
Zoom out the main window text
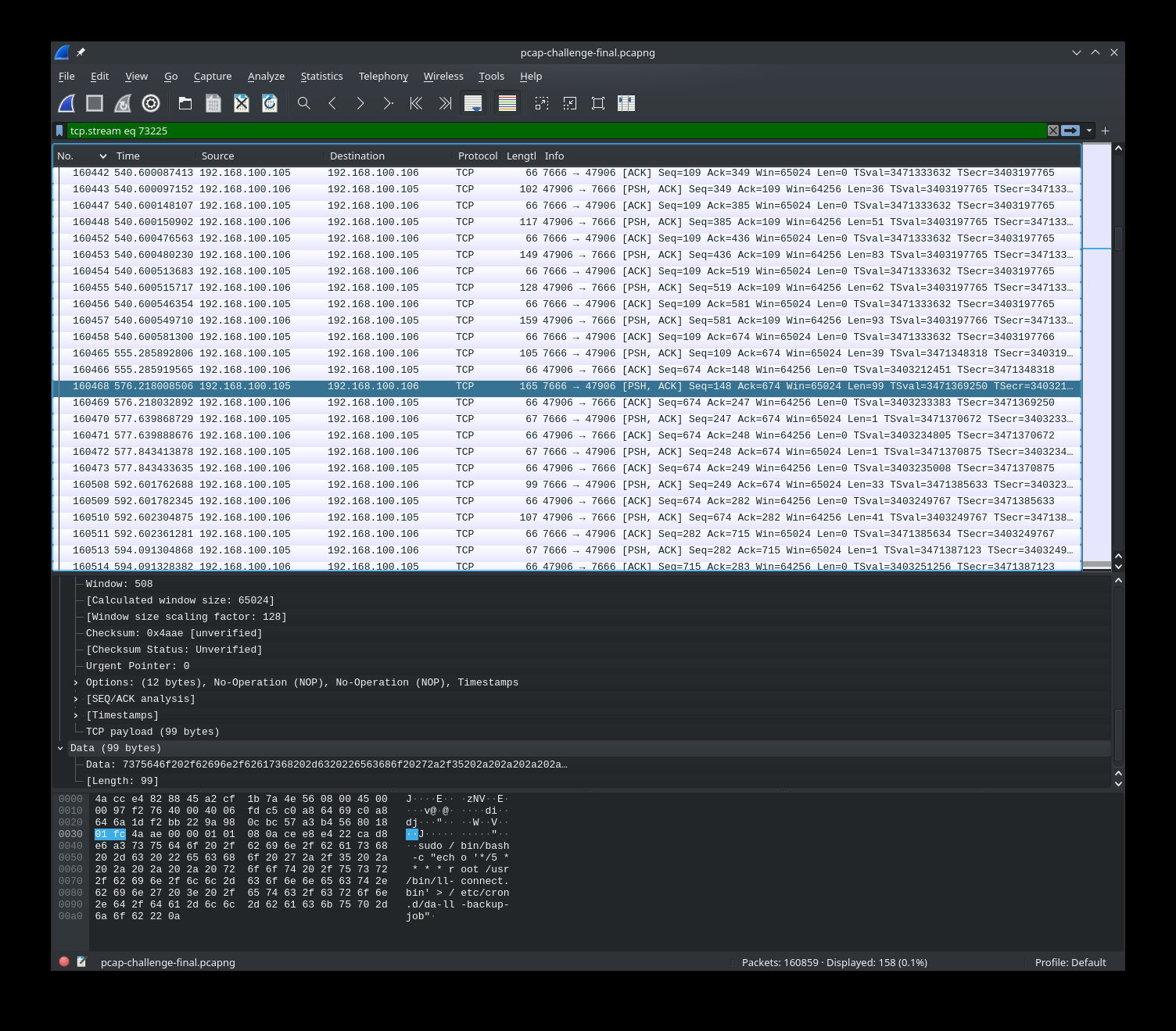570,103
